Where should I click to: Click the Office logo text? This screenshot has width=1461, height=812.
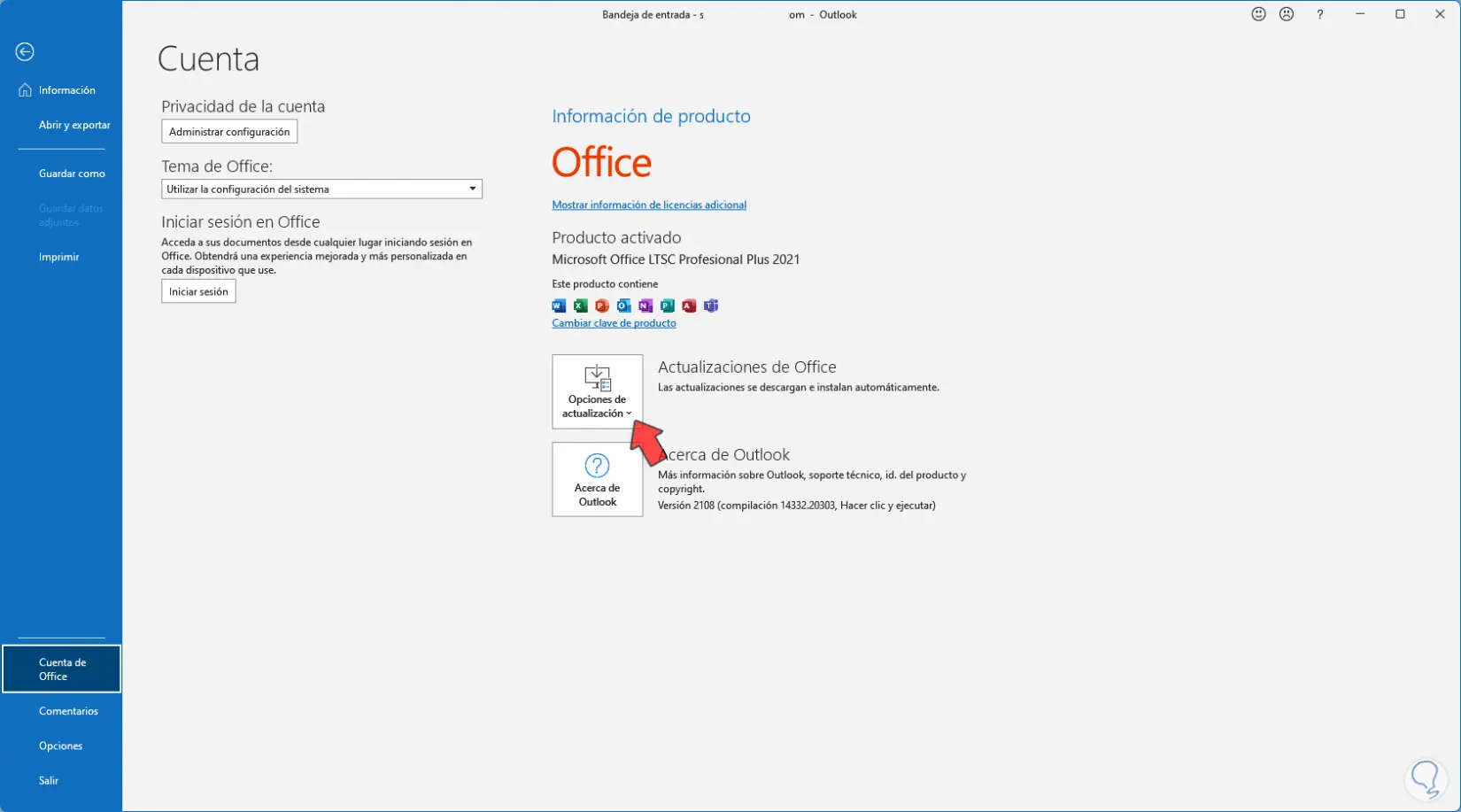[602, 163]
